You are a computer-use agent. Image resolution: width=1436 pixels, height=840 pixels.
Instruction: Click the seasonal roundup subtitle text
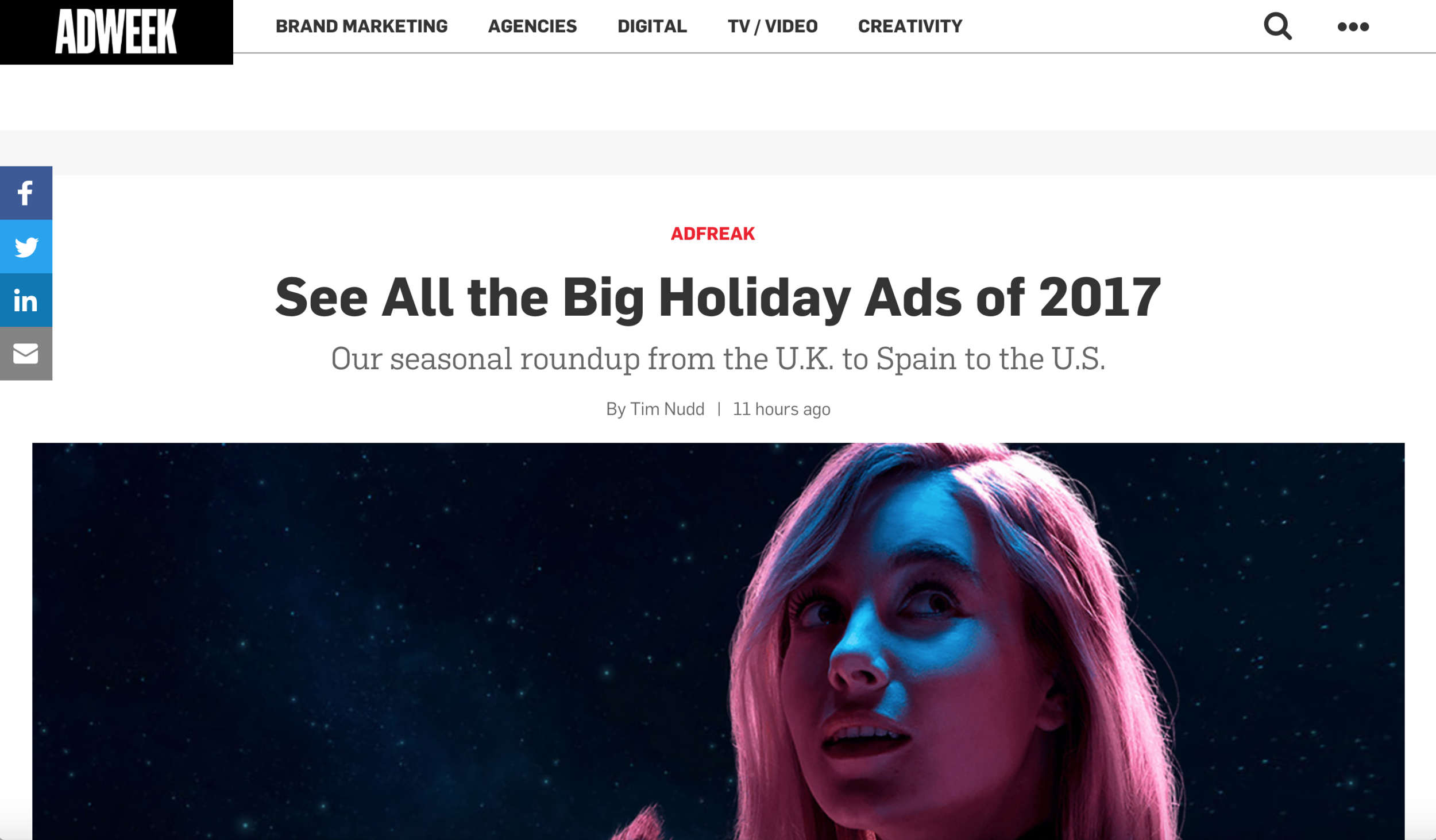click(x=718, y=358)
